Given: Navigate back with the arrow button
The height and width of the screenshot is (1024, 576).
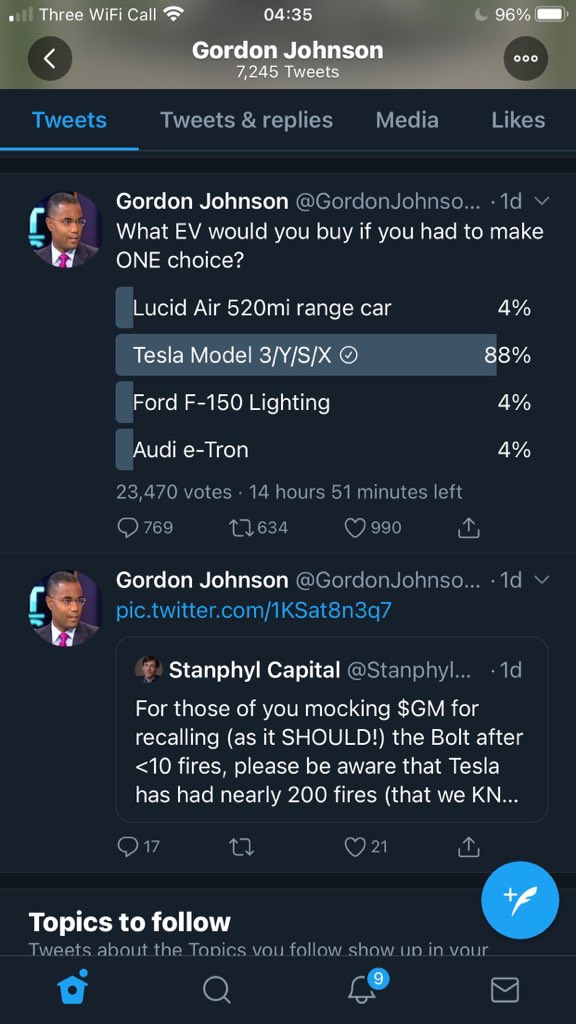Looking at the screenshot, I should tap(50, 58).
